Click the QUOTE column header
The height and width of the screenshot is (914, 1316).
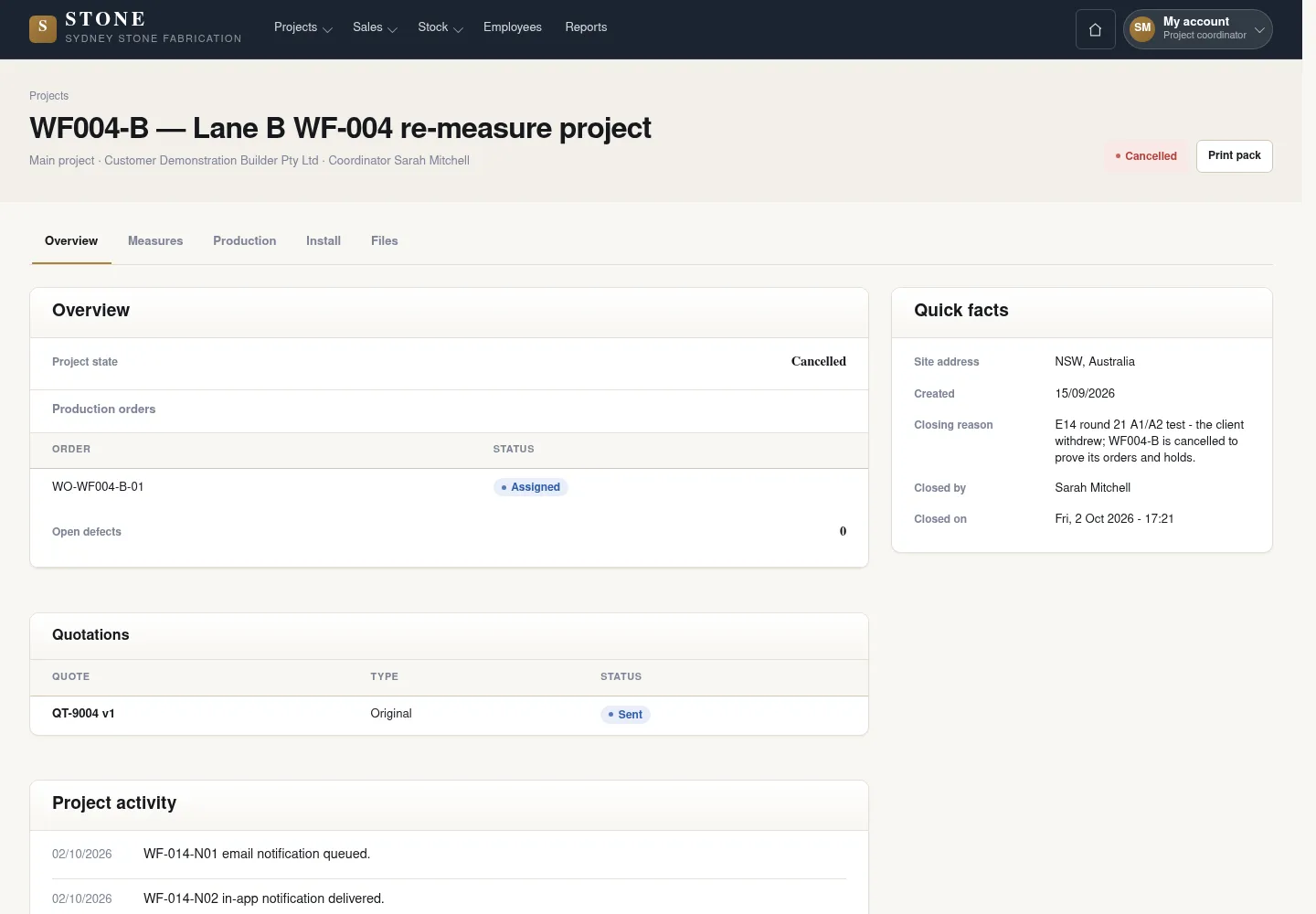coord(70,677)
